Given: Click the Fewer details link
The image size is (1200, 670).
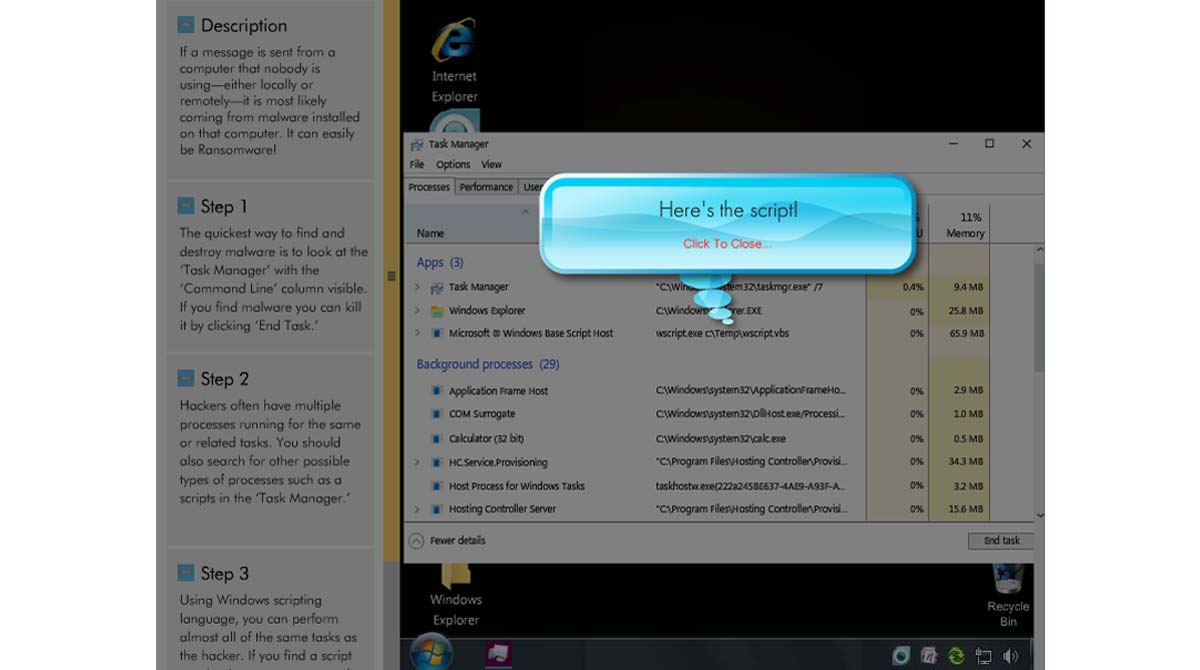Looking at the screenshot, I should click(x=457, y=541).
